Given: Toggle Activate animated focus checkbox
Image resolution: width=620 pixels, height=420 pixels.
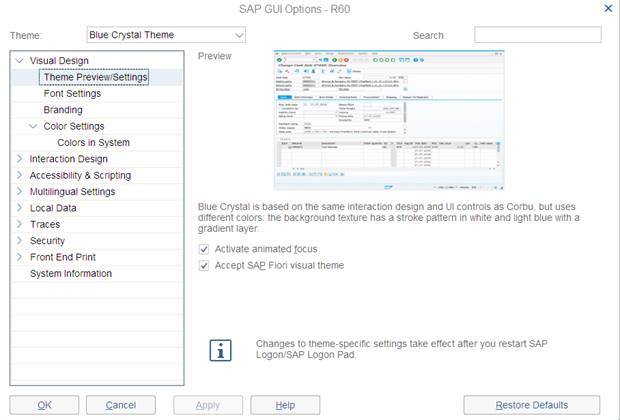Looking at the screenshot, I should [x=205, y=249].
